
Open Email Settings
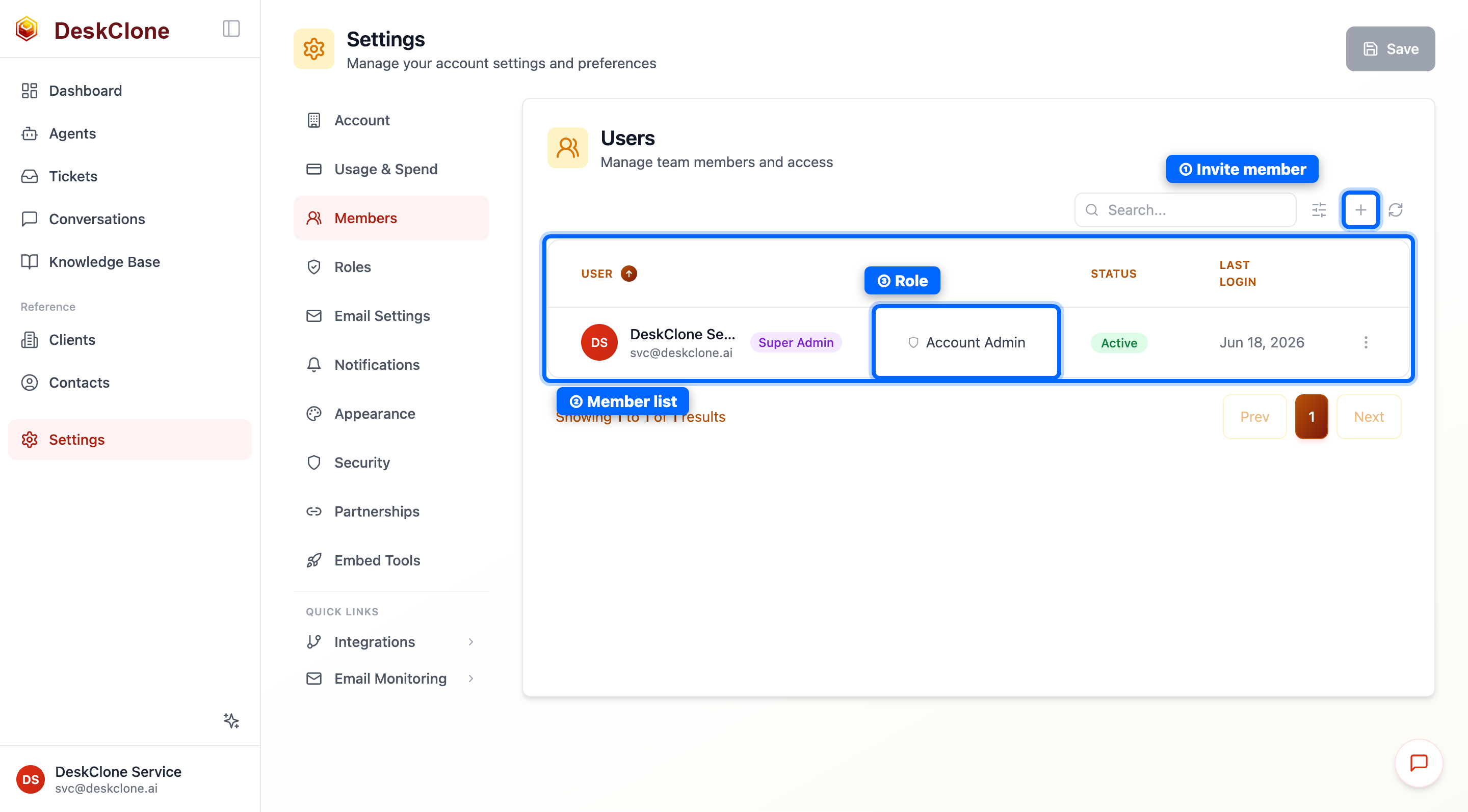coord(391,315)
